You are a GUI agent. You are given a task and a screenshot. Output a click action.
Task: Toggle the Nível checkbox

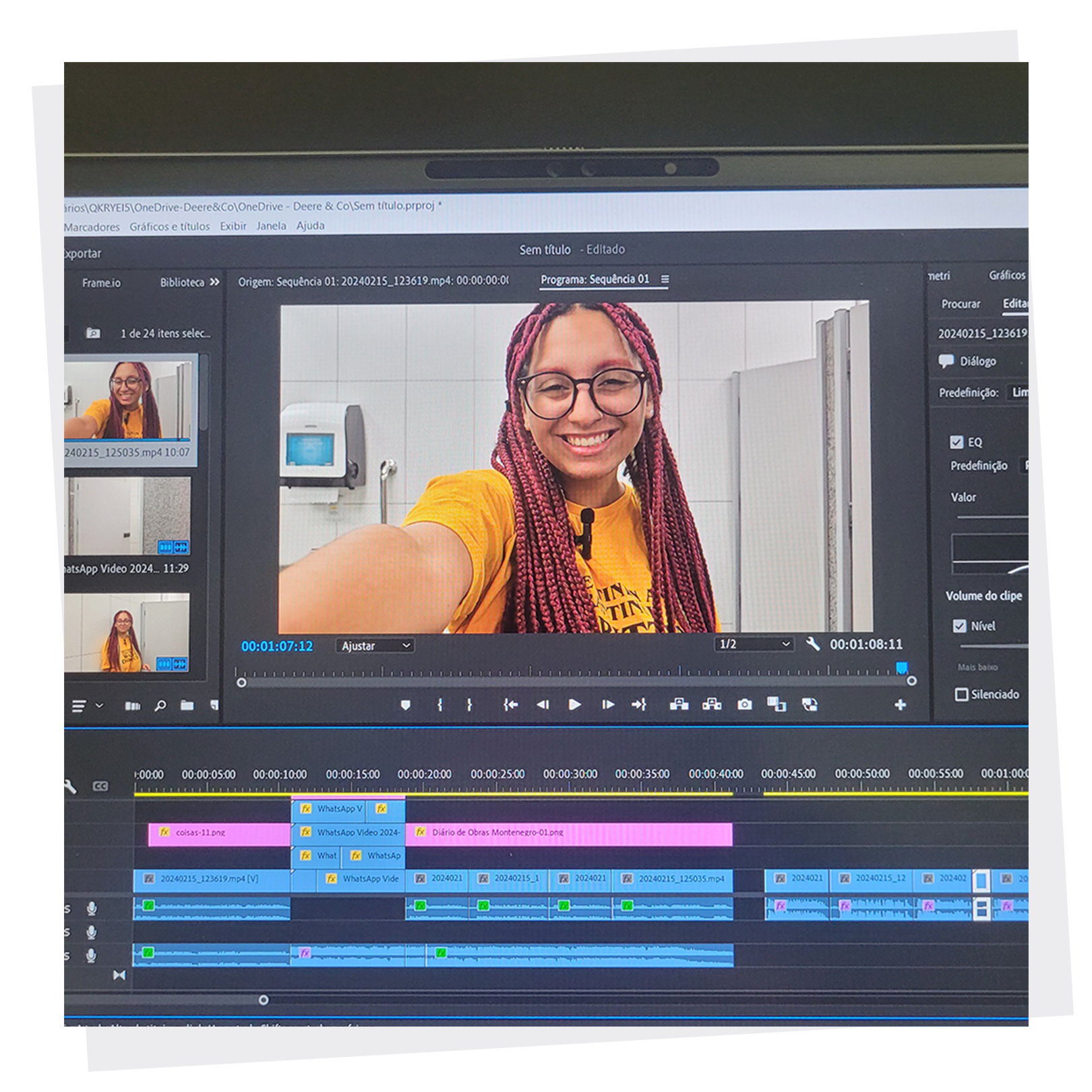point(959,626)
